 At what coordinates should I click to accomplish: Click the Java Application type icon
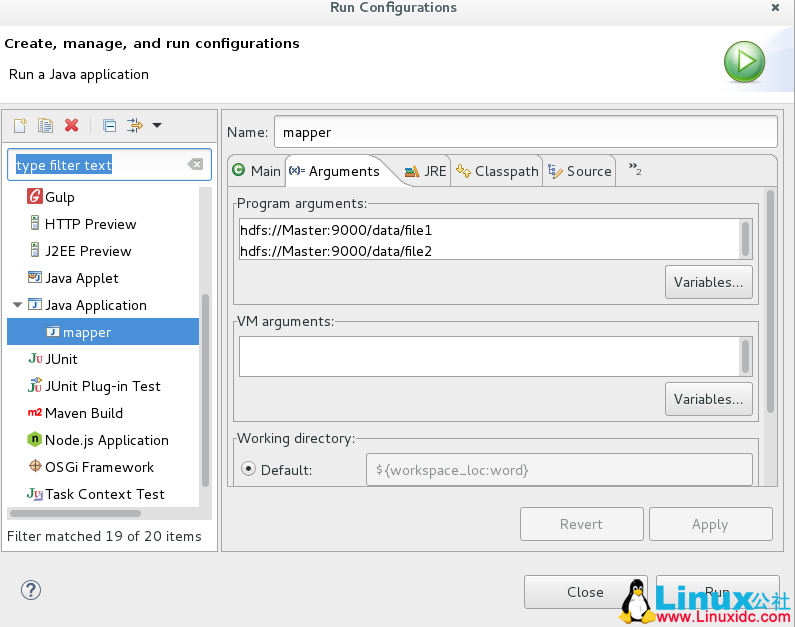click(x=34, y=304)
